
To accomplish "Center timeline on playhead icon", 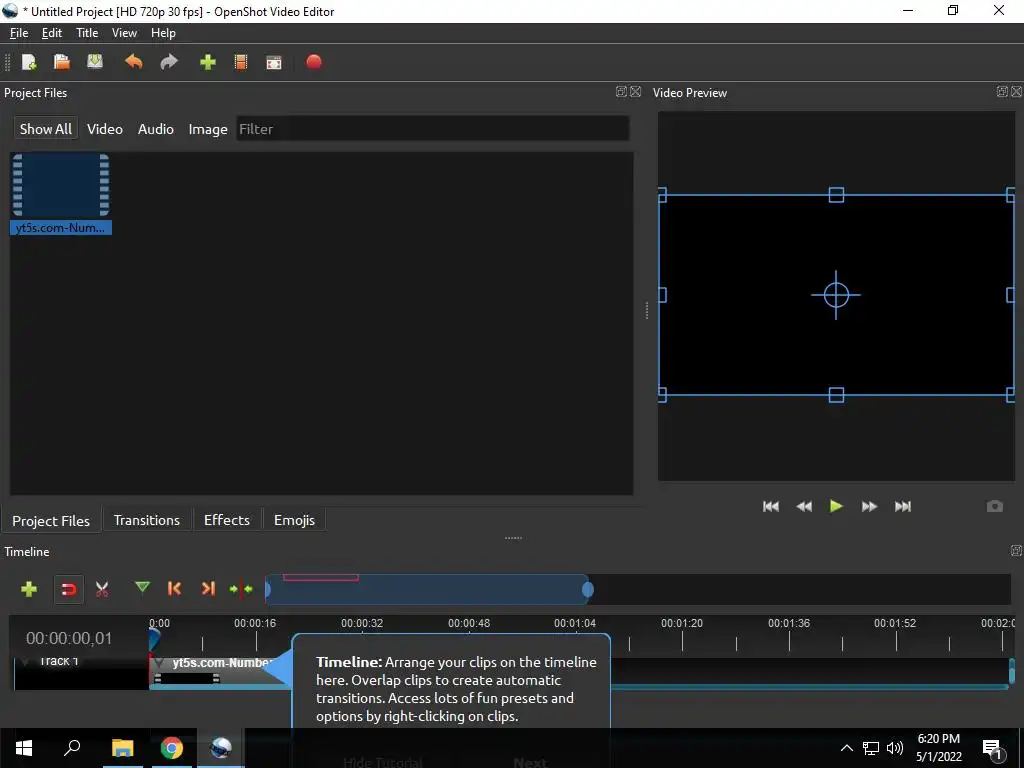I will [241, 589].
